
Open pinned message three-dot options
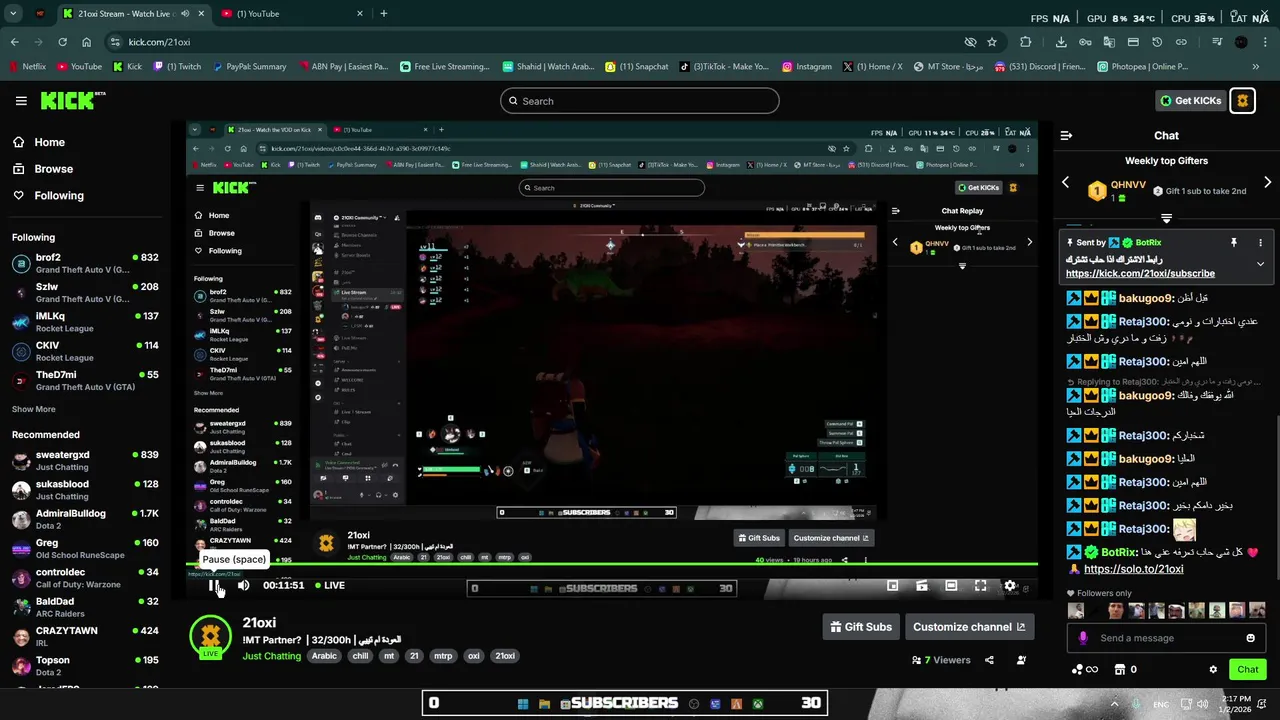click(x=1260, y=243)
